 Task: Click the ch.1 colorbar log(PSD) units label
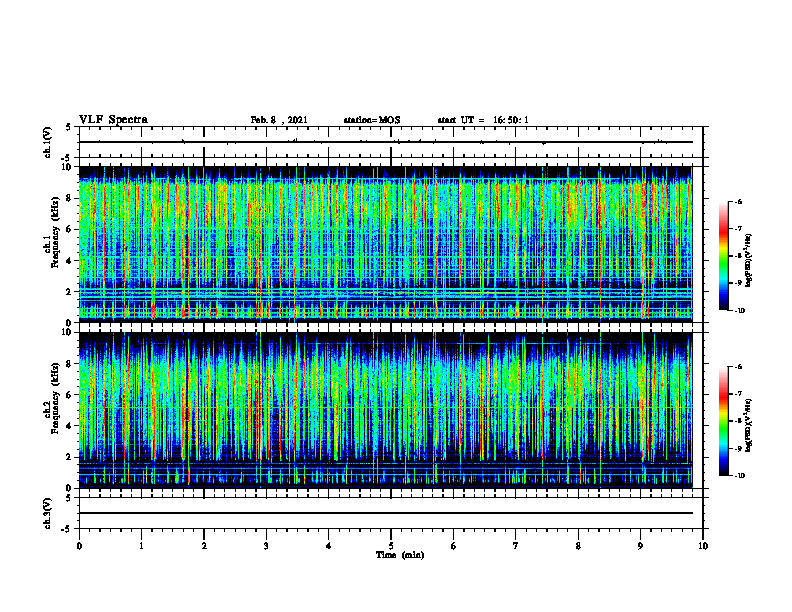click(750, 261)
